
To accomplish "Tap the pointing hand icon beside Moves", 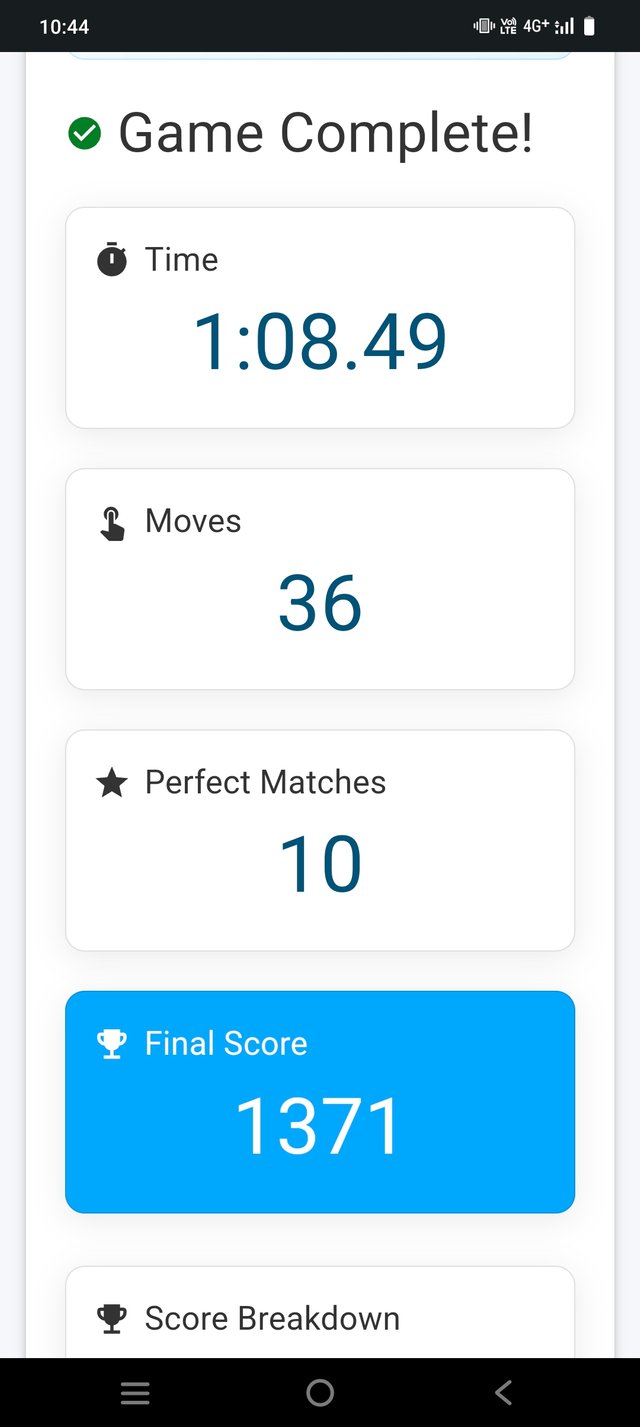I will [112, 523].
